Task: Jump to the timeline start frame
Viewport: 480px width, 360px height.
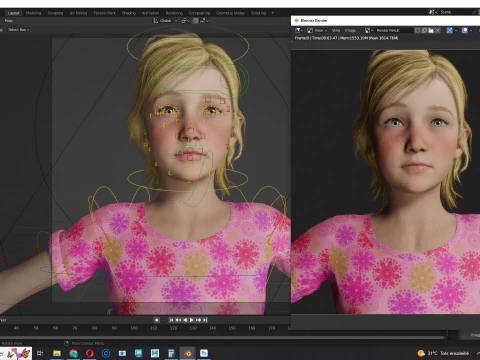Action: coord(171,320)
